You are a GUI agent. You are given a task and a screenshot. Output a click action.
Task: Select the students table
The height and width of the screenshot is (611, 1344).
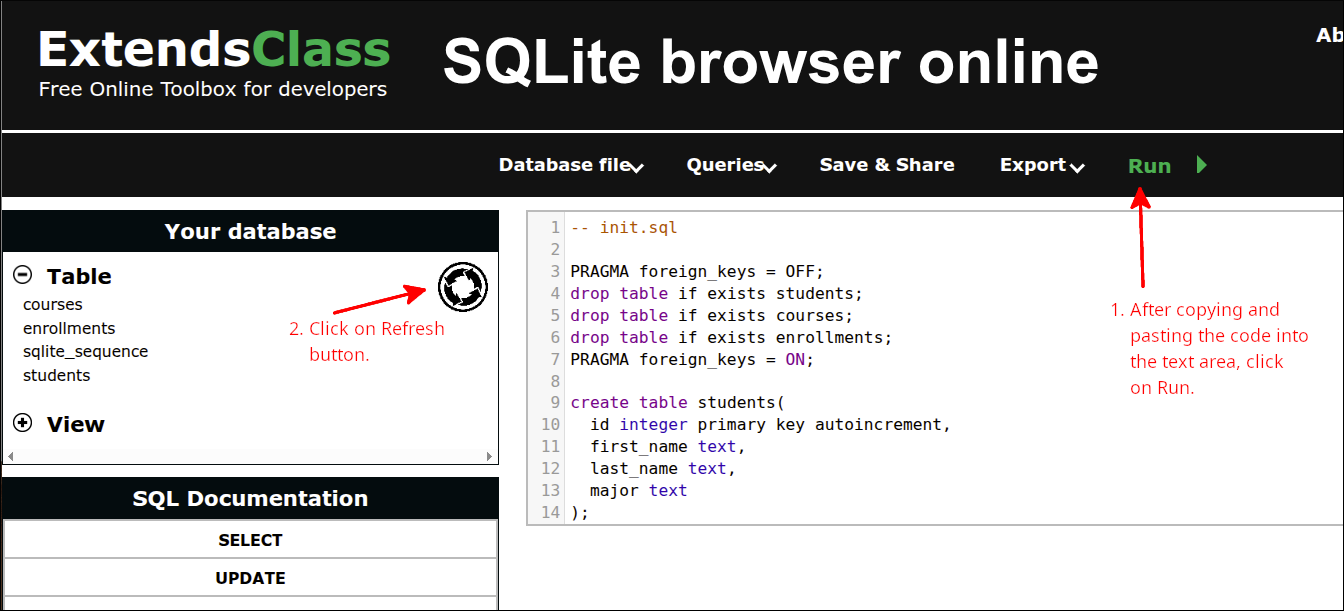(x=56, y=374)
